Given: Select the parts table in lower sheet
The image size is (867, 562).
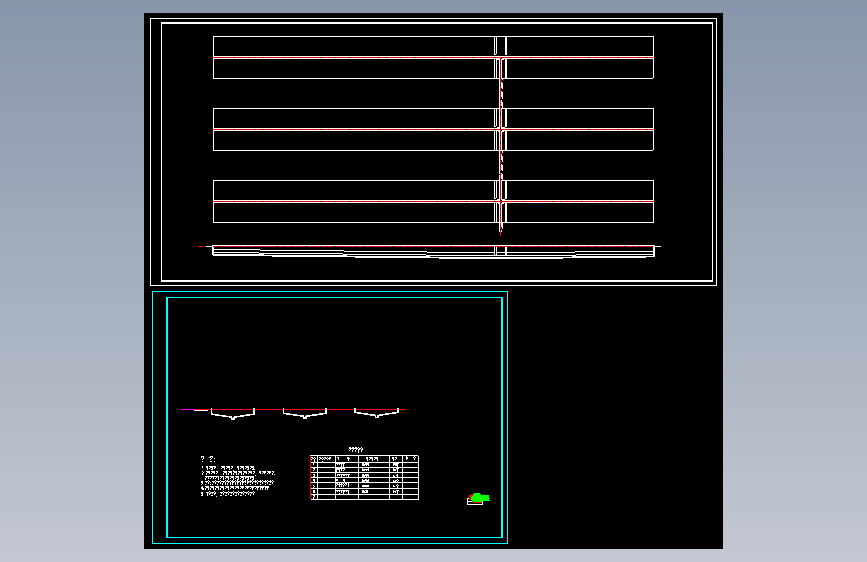Looking at the screenshot, I should click(364, 477).
